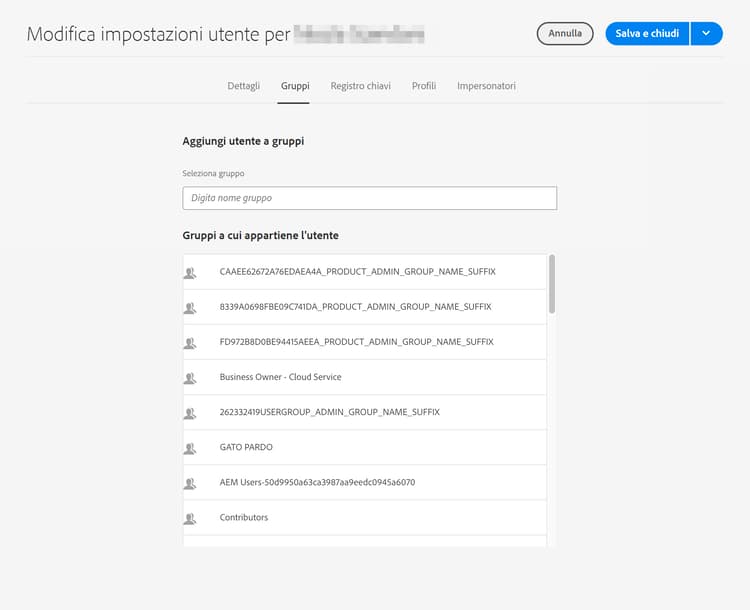
Task: Click group icon beside FD972B8D0BE94415AEEA product admin group
Action: point(190,342)
